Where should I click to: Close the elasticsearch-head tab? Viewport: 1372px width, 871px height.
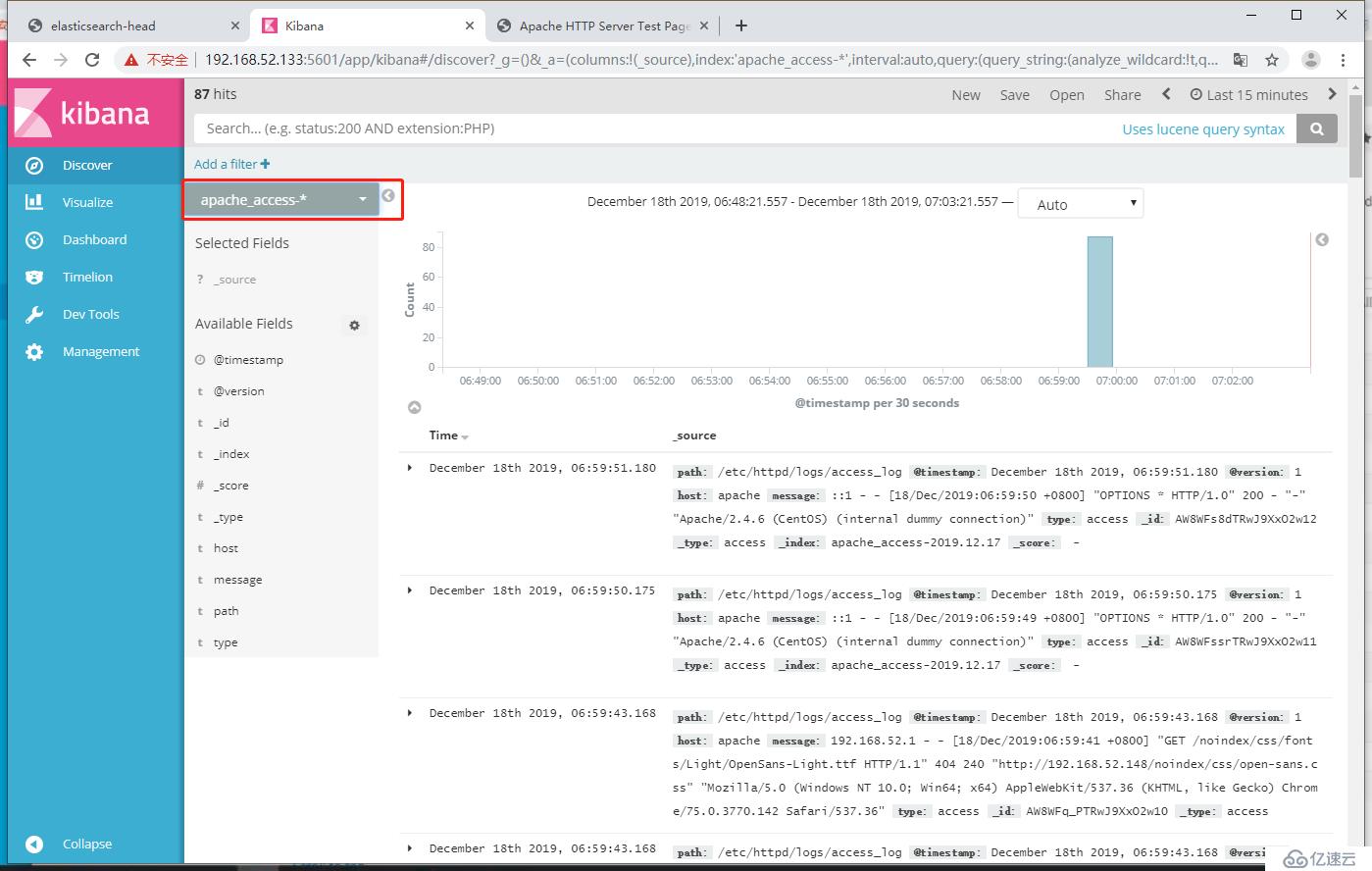tap(235, 26)
